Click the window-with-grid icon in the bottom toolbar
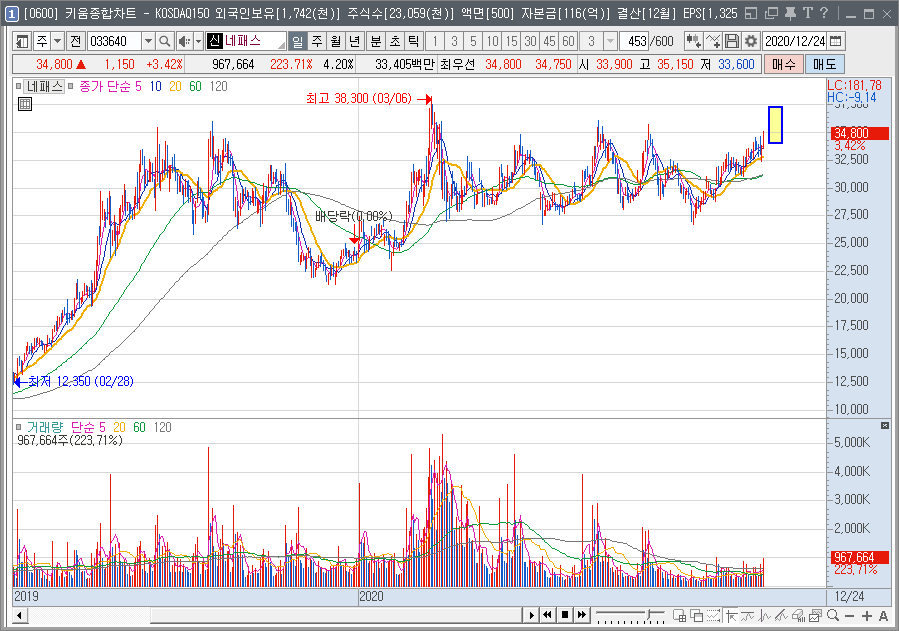 coord(679,616)
